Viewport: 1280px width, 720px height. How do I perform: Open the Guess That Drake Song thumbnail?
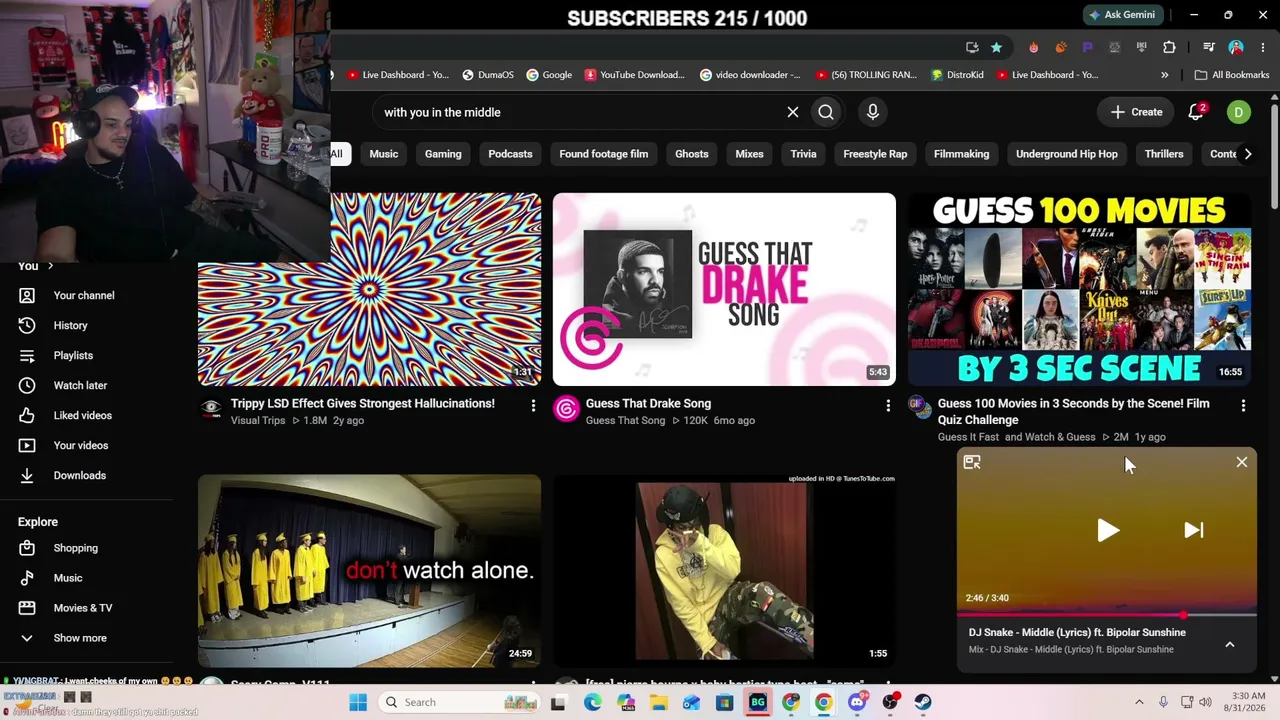point(724,289)
